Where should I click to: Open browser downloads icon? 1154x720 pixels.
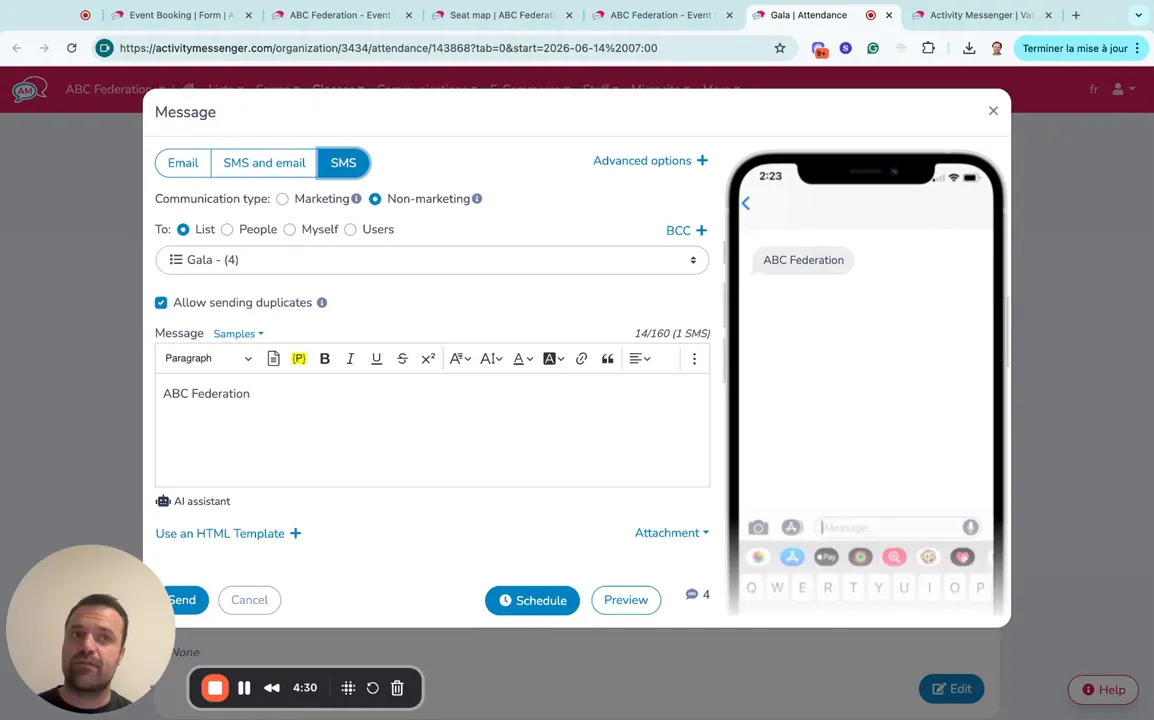(x=969, y=49)
